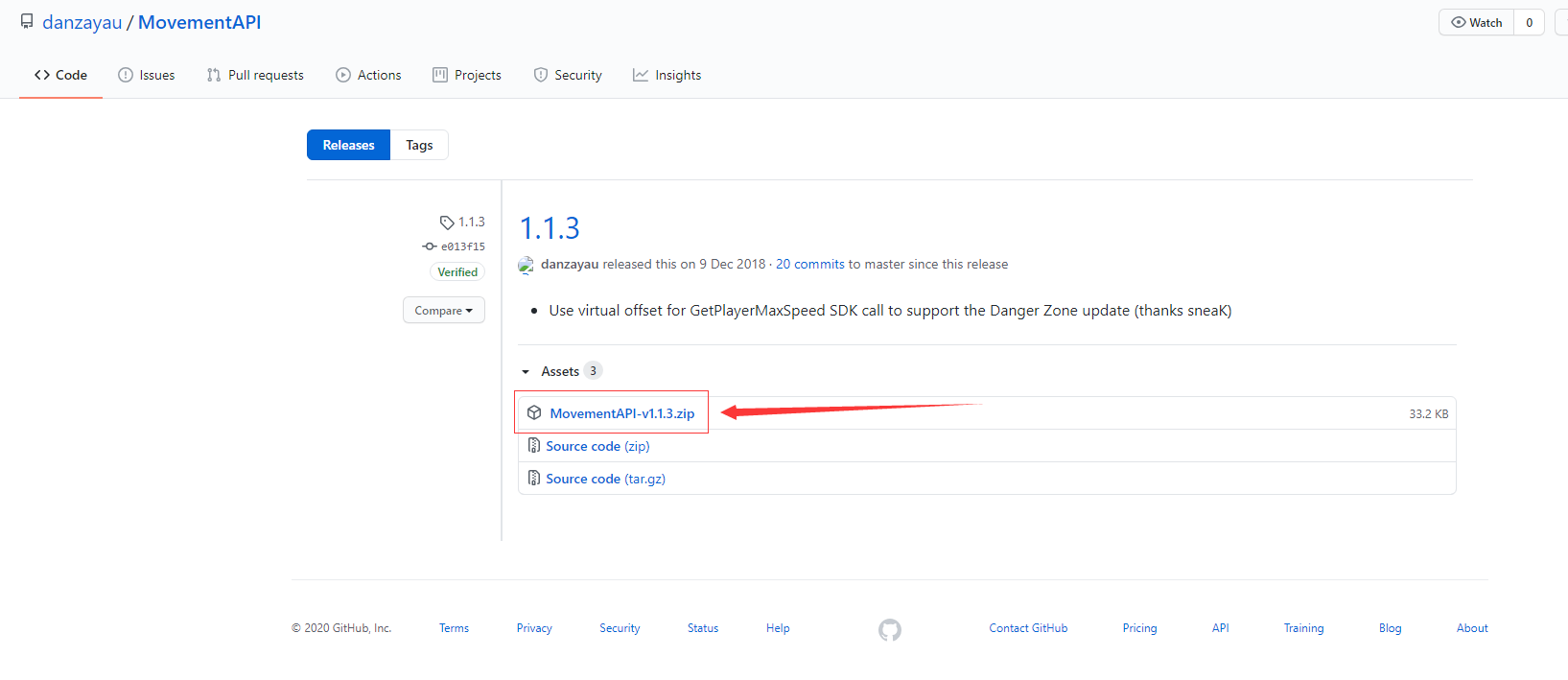Open the 1.1.3 release title
The width and height of the screenshot is (1568, 680).
click(550, 228)
